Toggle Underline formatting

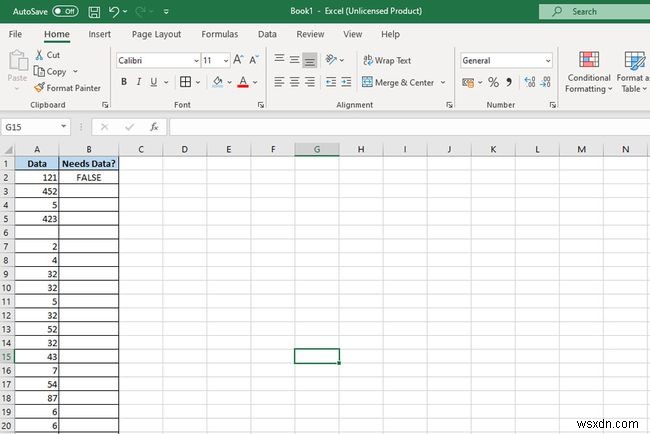[154, 82]
